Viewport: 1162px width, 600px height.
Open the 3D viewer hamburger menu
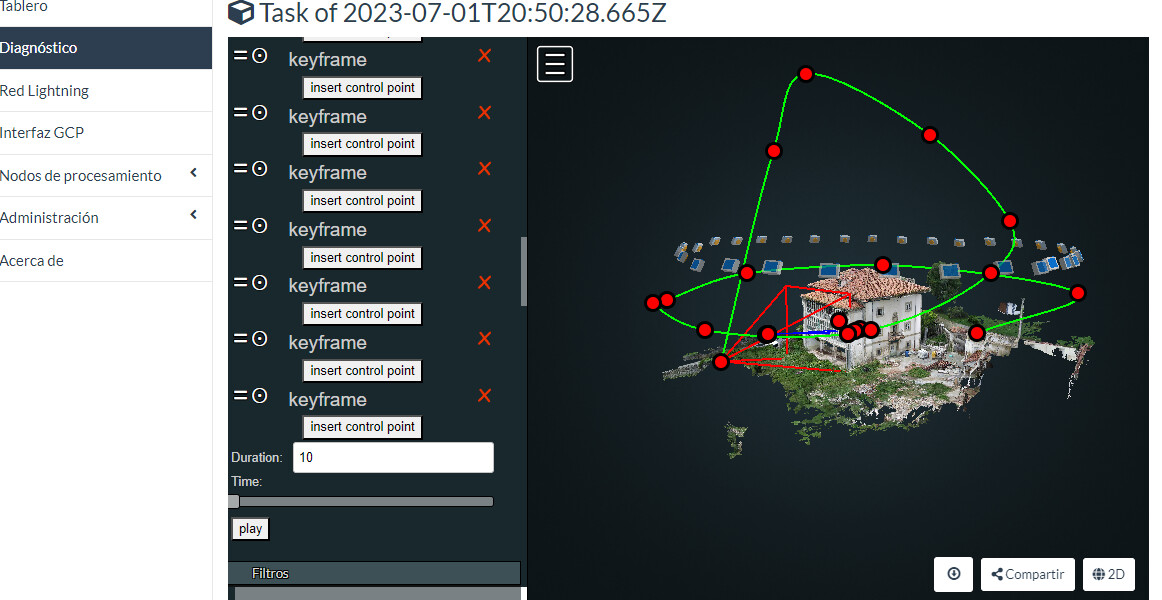point(554,63)
